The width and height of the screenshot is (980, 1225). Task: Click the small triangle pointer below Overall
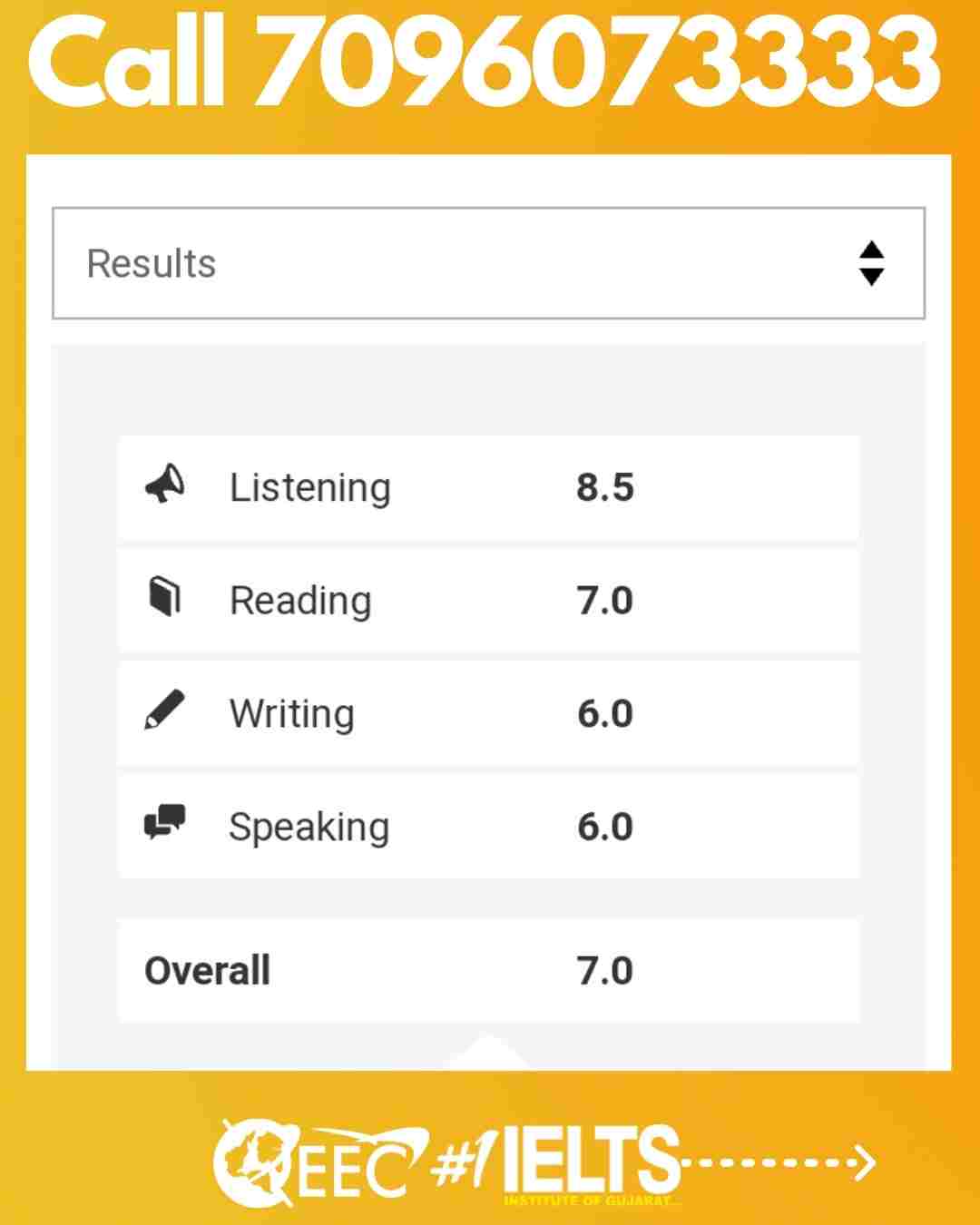(x=487, y=1052)
